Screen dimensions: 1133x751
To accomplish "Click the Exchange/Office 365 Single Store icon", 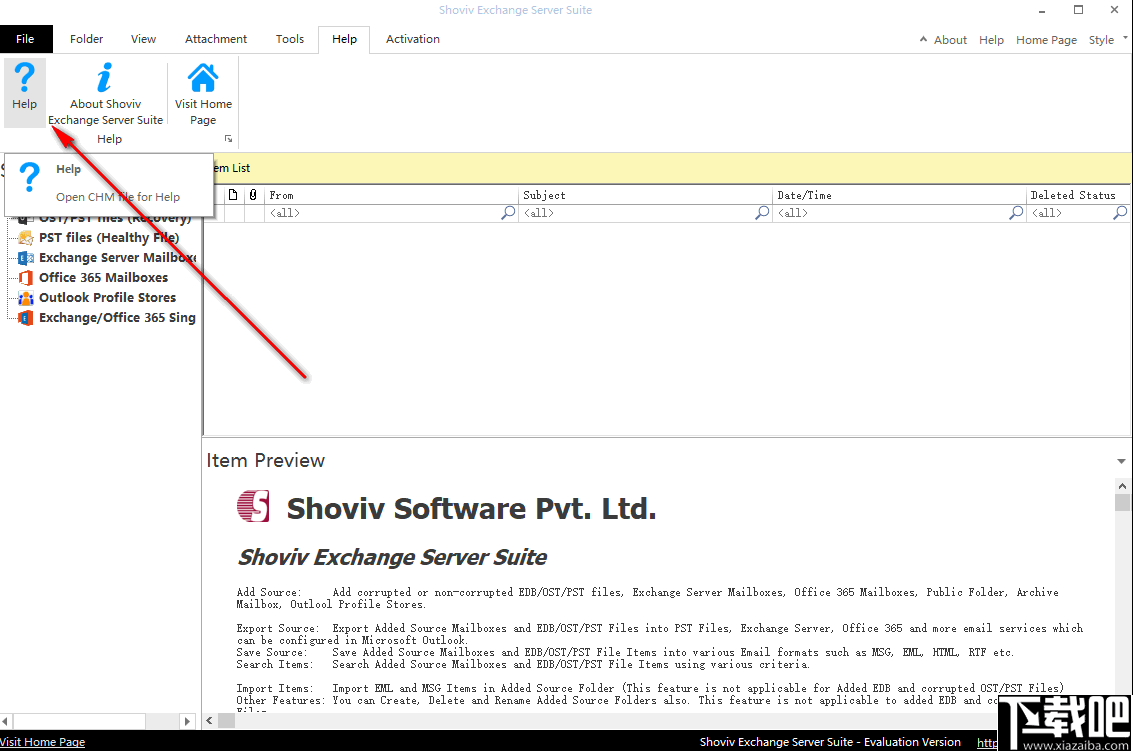I will [25, 317].
